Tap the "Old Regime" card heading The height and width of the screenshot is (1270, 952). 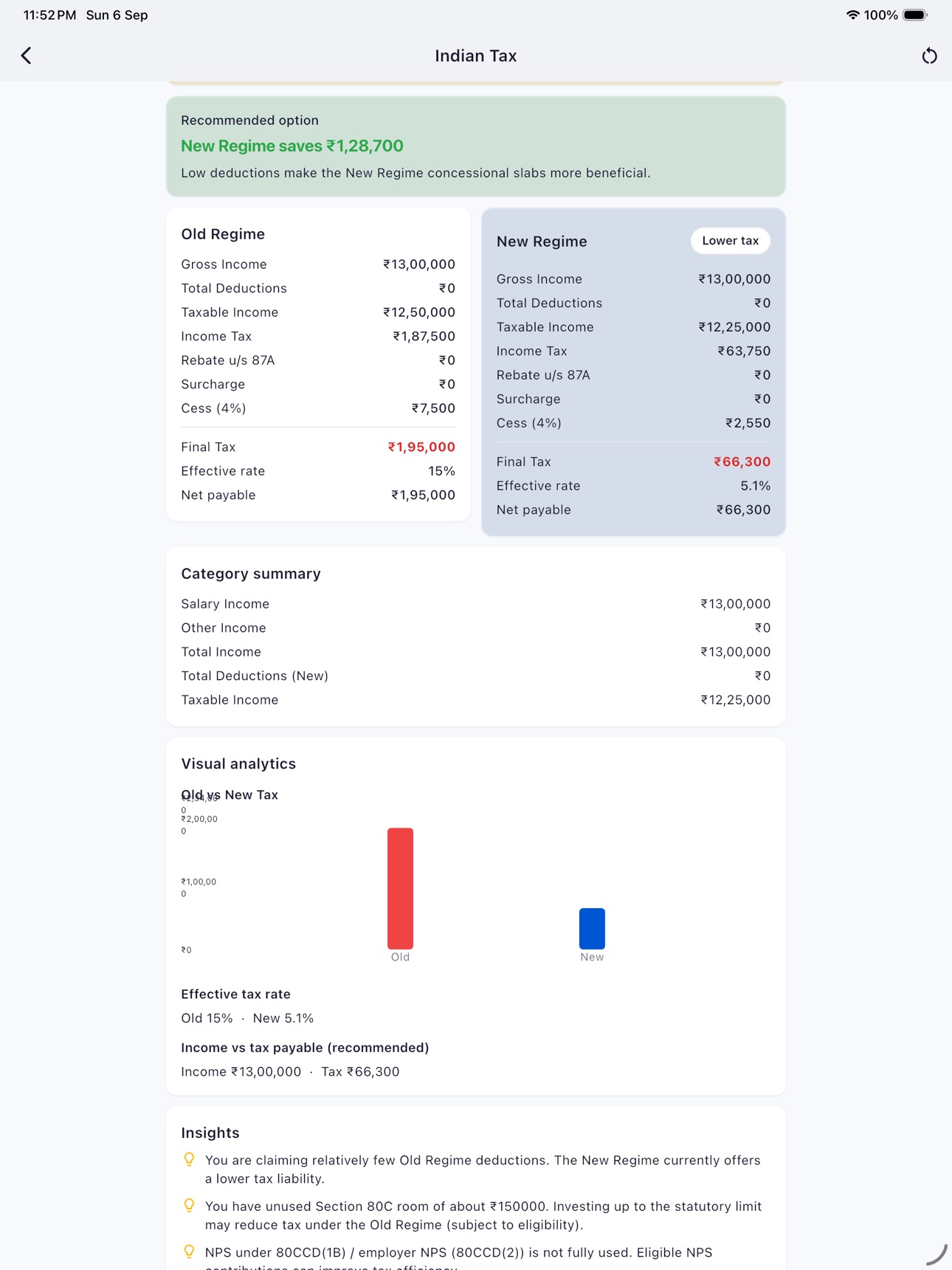[223, 234]
